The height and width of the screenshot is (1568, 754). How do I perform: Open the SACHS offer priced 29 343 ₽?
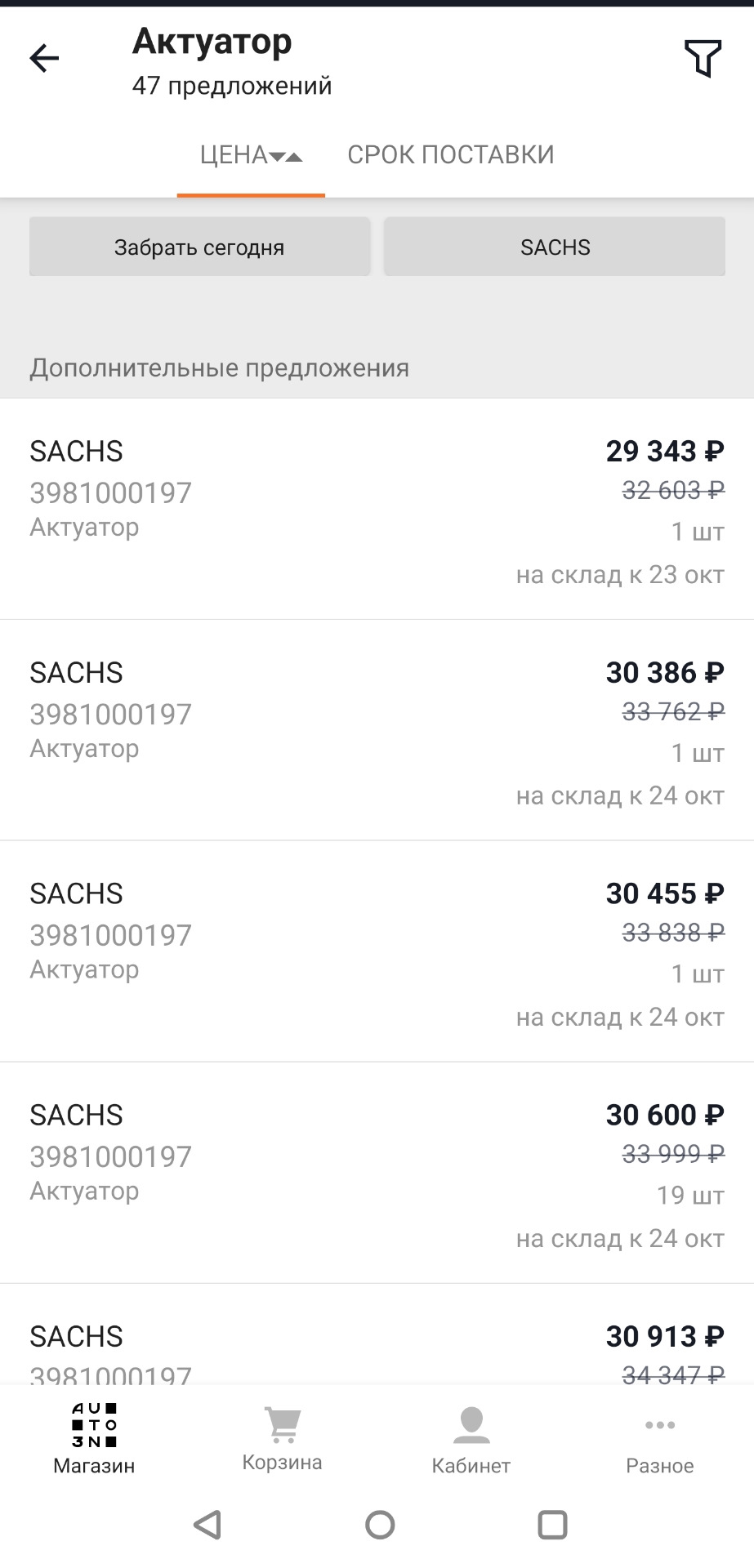(377, 510)
